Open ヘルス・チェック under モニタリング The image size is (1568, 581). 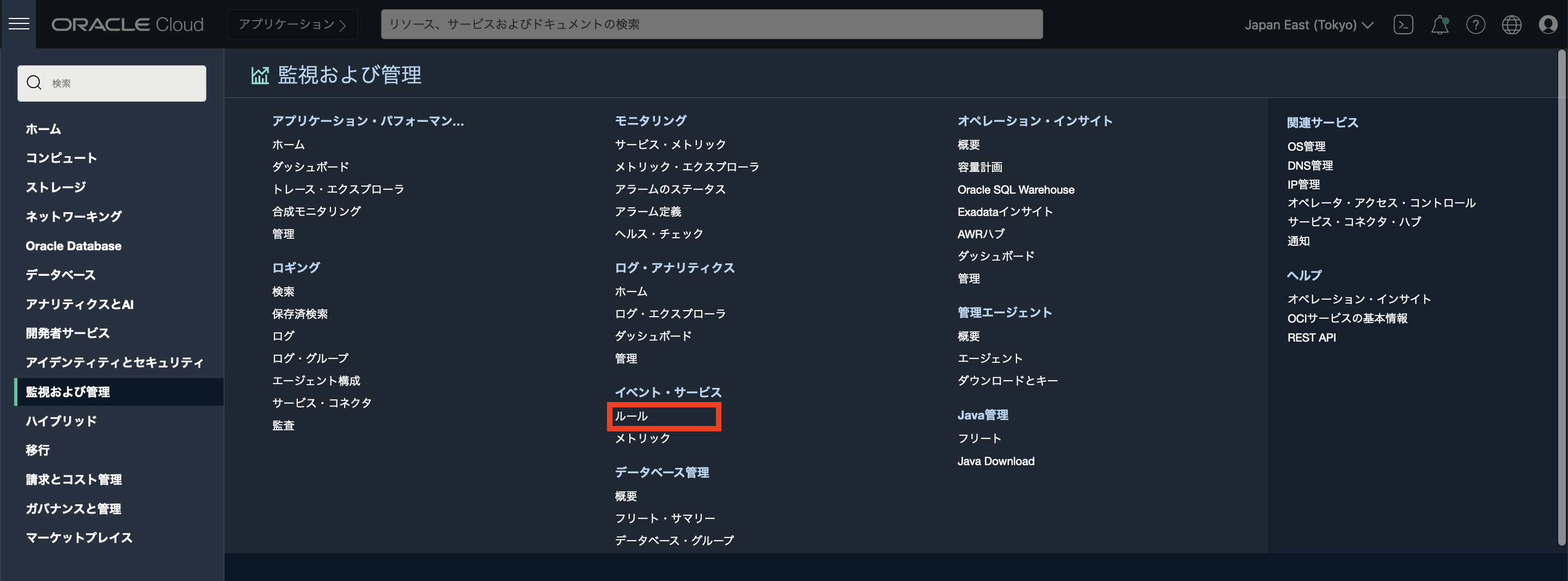click(659, 233)
